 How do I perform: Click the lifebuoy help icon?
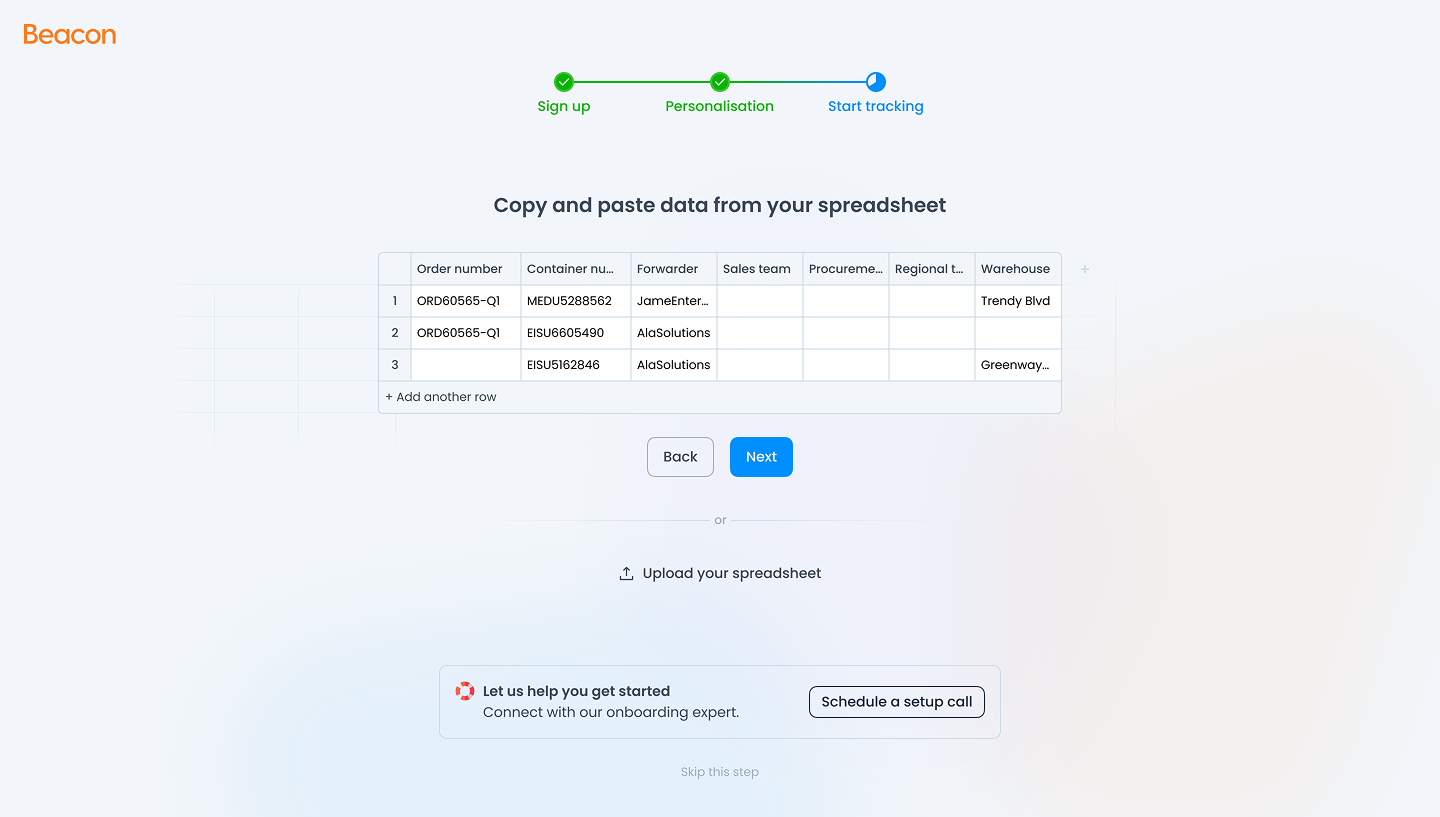[465, 691]
